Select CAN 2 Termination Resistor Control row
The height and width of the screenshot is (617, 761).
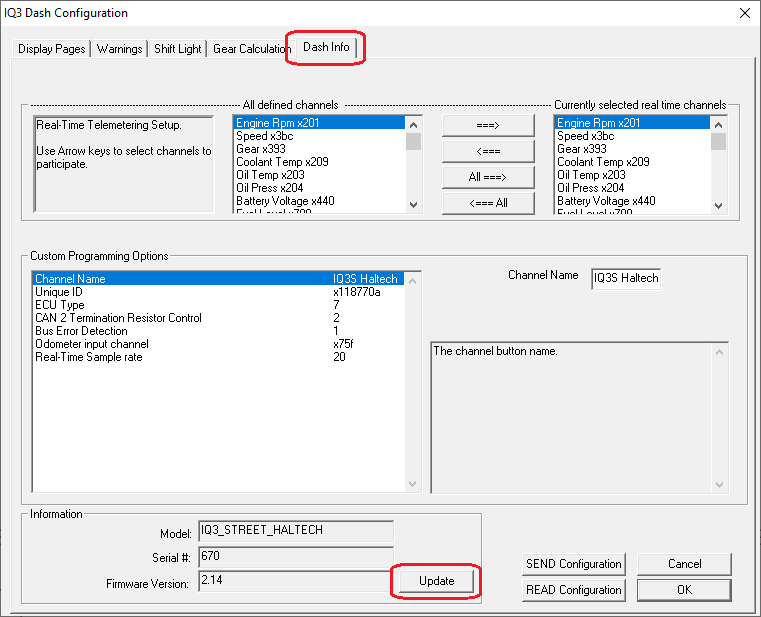[218, 318]
